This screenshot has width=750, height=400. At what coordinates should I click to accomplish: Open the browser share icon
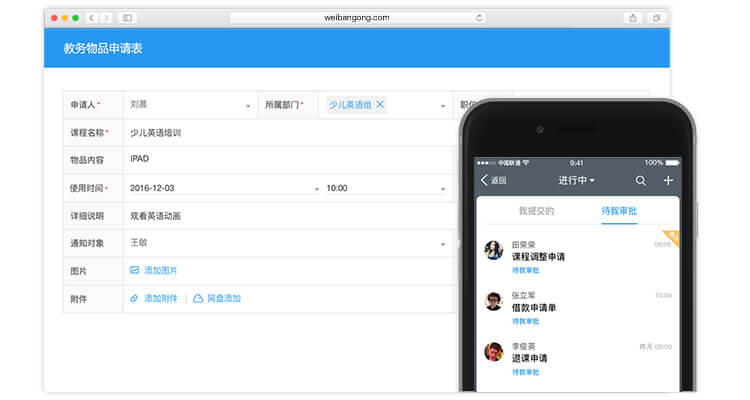633,18
